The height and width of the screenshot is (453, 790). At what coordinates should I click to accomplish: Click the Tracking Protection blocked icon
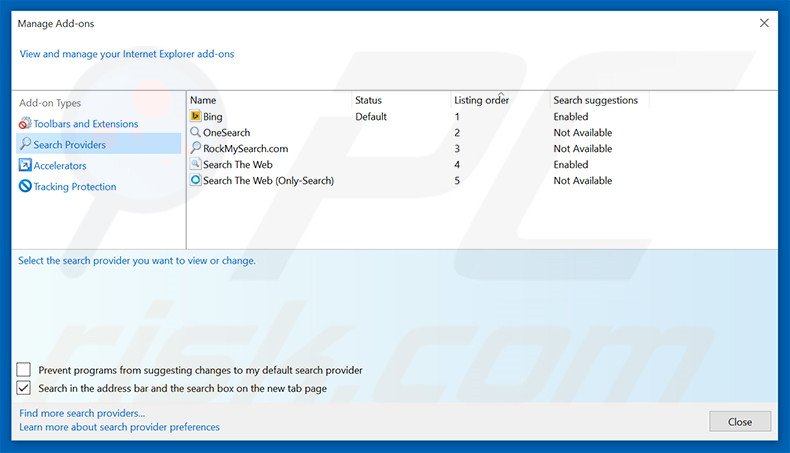coord(25,186)
